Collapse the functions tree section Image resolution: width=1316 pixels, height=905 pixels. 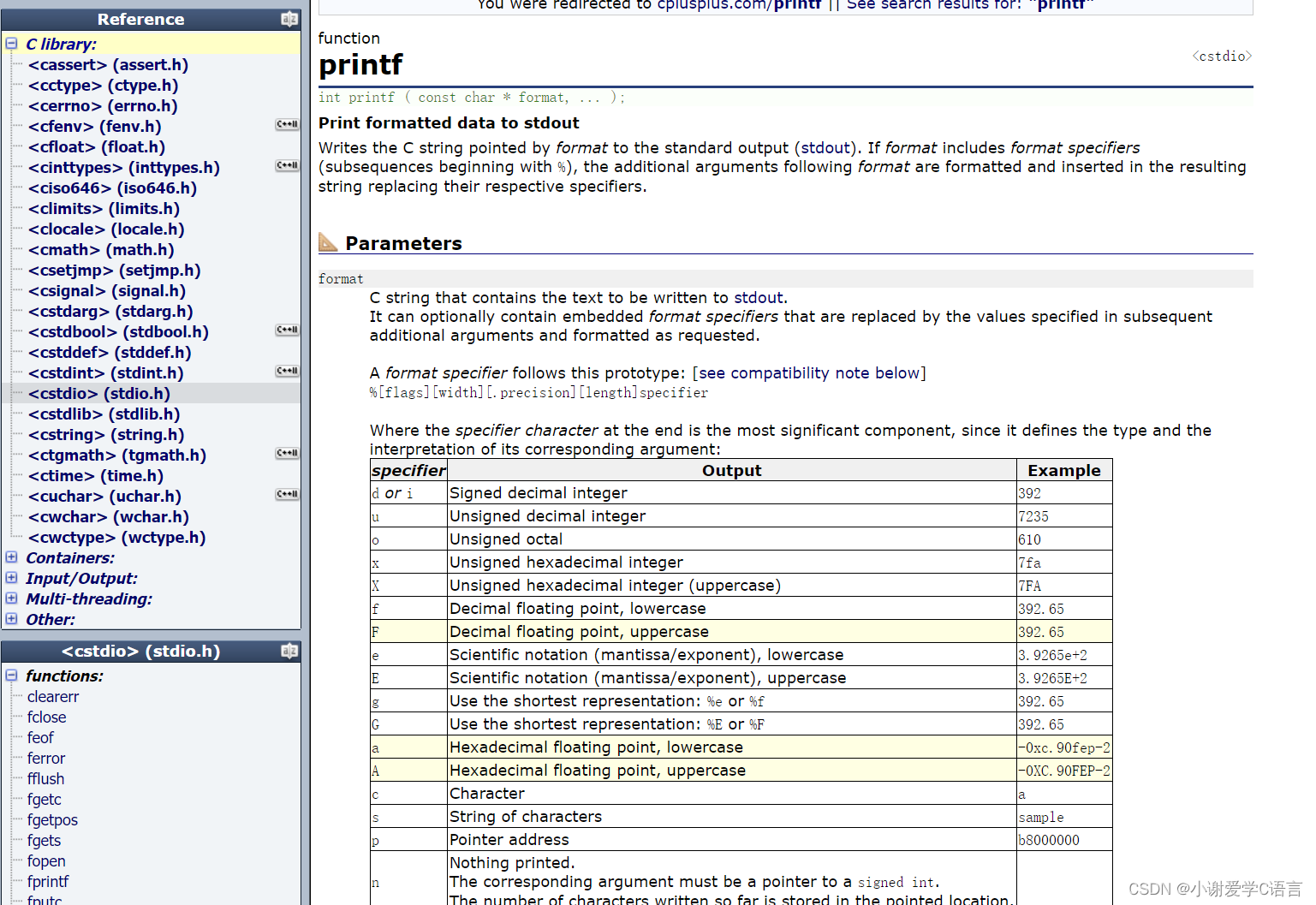(x=11, y=675)
